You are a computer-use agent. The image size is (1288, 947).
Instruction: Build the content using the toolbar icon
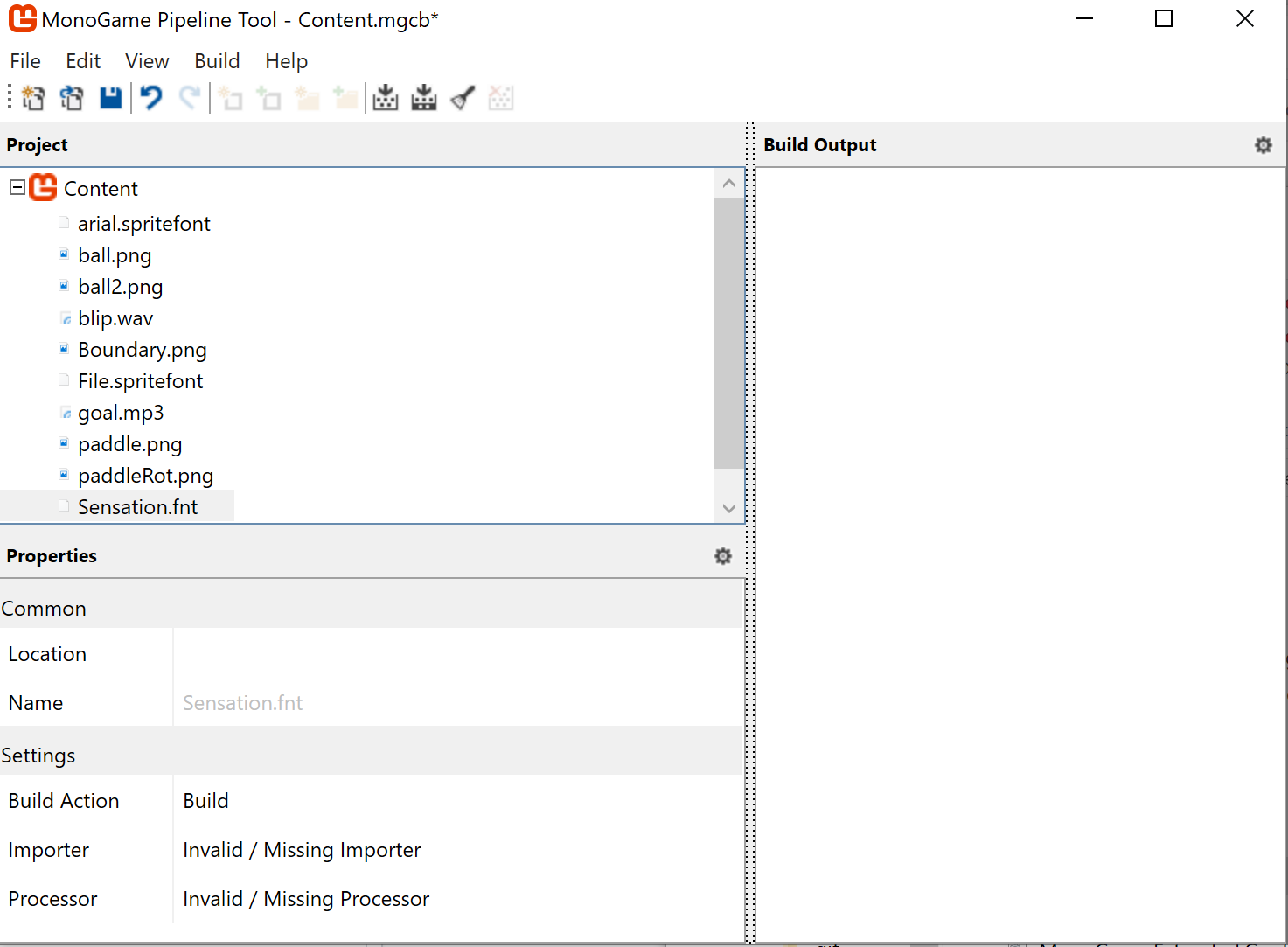point(385,98)
